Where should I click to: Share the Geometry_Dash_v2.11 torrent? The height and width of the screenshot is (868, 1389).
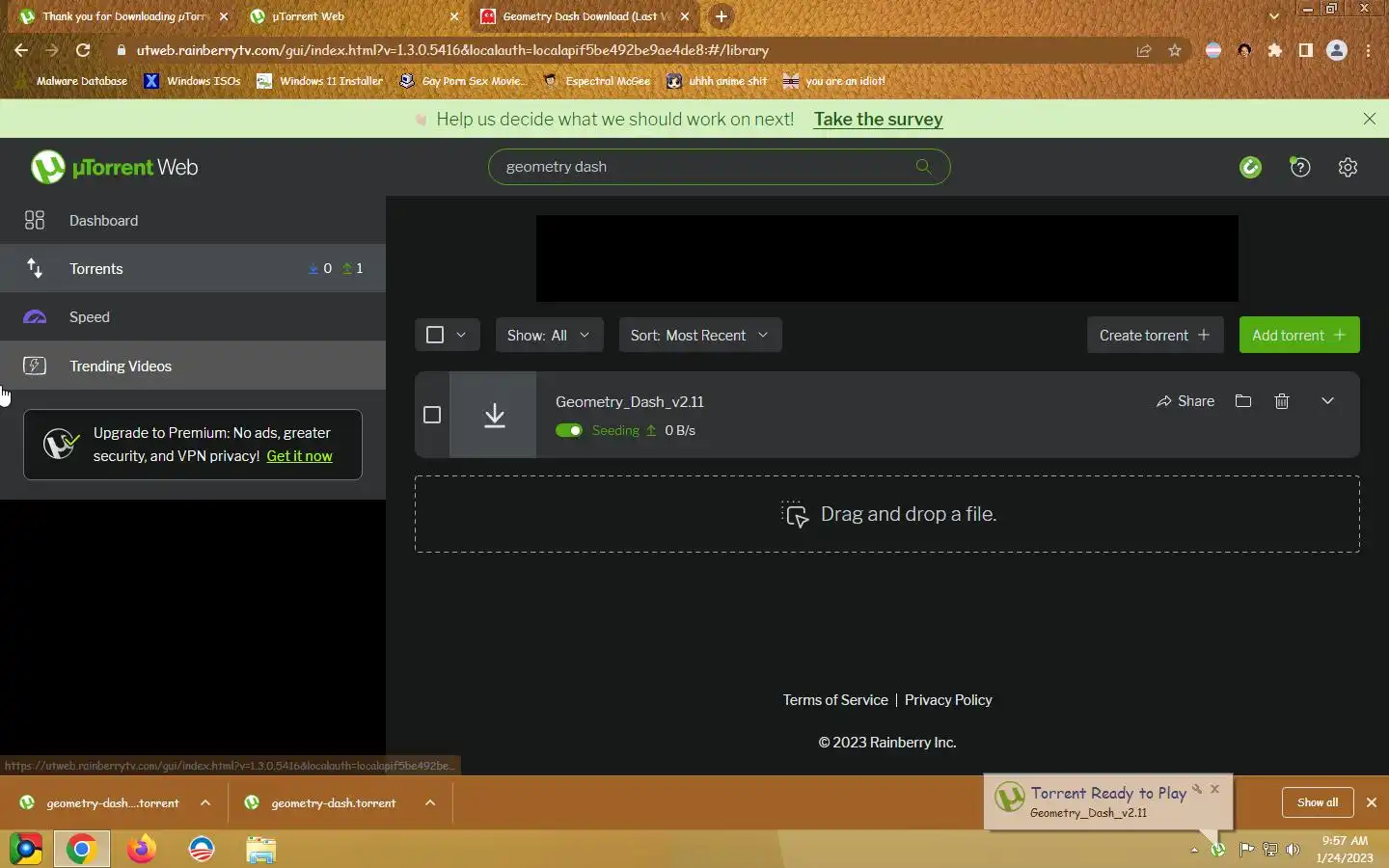[1185, 401]
